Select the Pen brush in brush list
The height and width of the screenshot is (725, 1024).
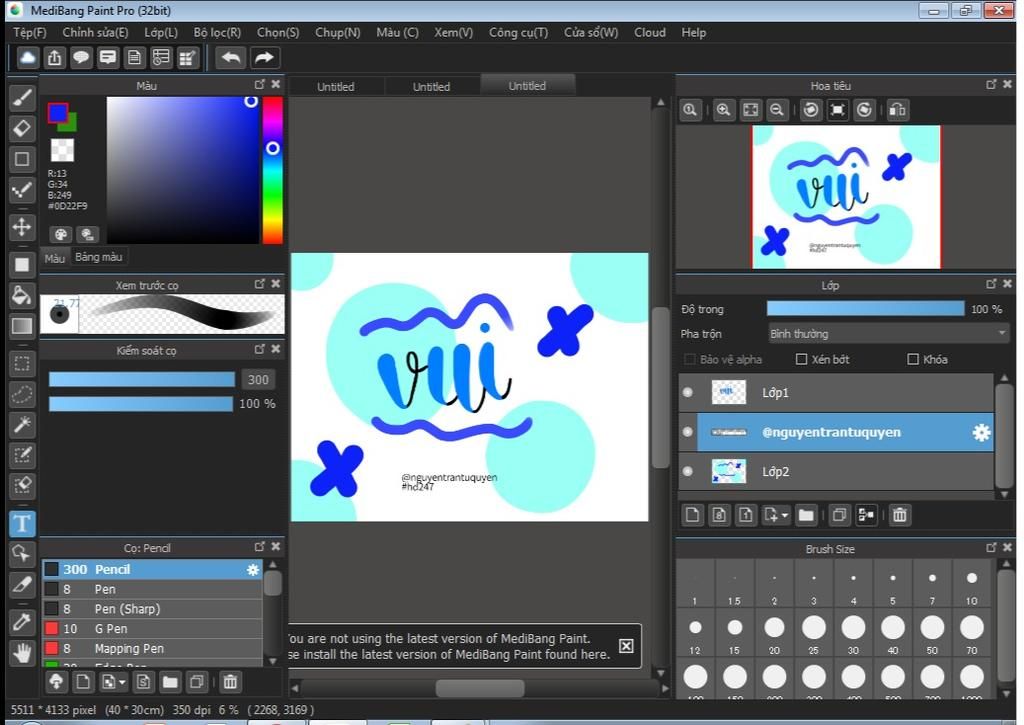point(153,589)
